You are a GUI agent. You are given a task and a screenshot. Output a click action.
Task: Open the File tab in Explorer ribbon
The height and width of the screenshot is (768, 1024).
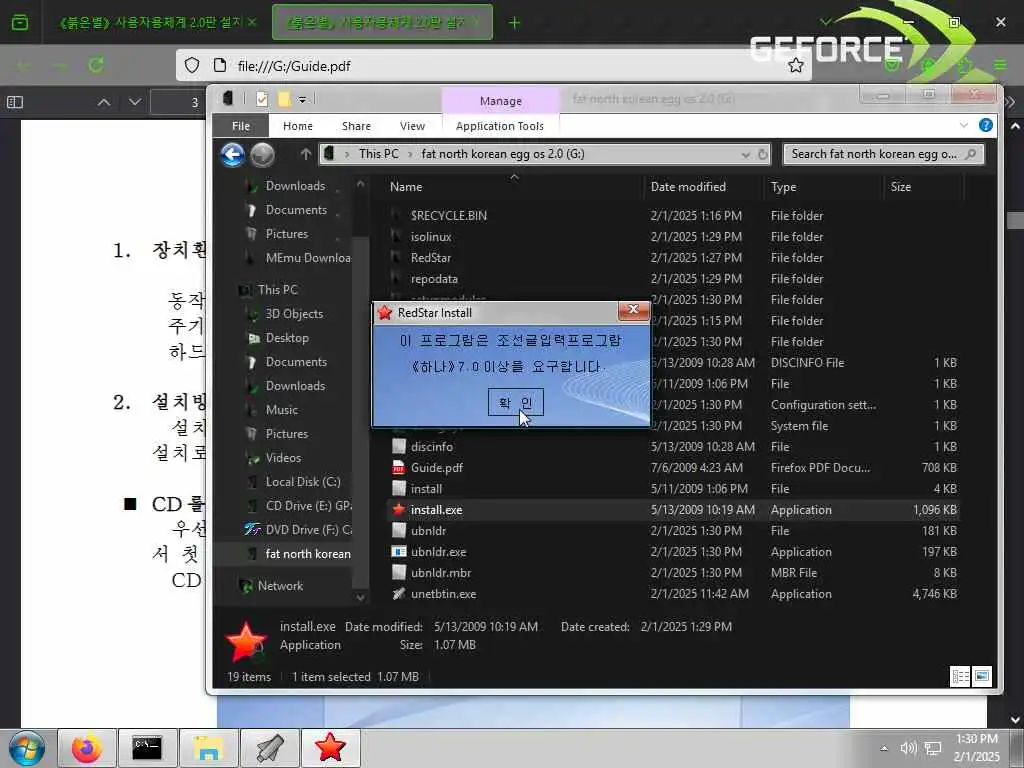(x=240, y=126)
